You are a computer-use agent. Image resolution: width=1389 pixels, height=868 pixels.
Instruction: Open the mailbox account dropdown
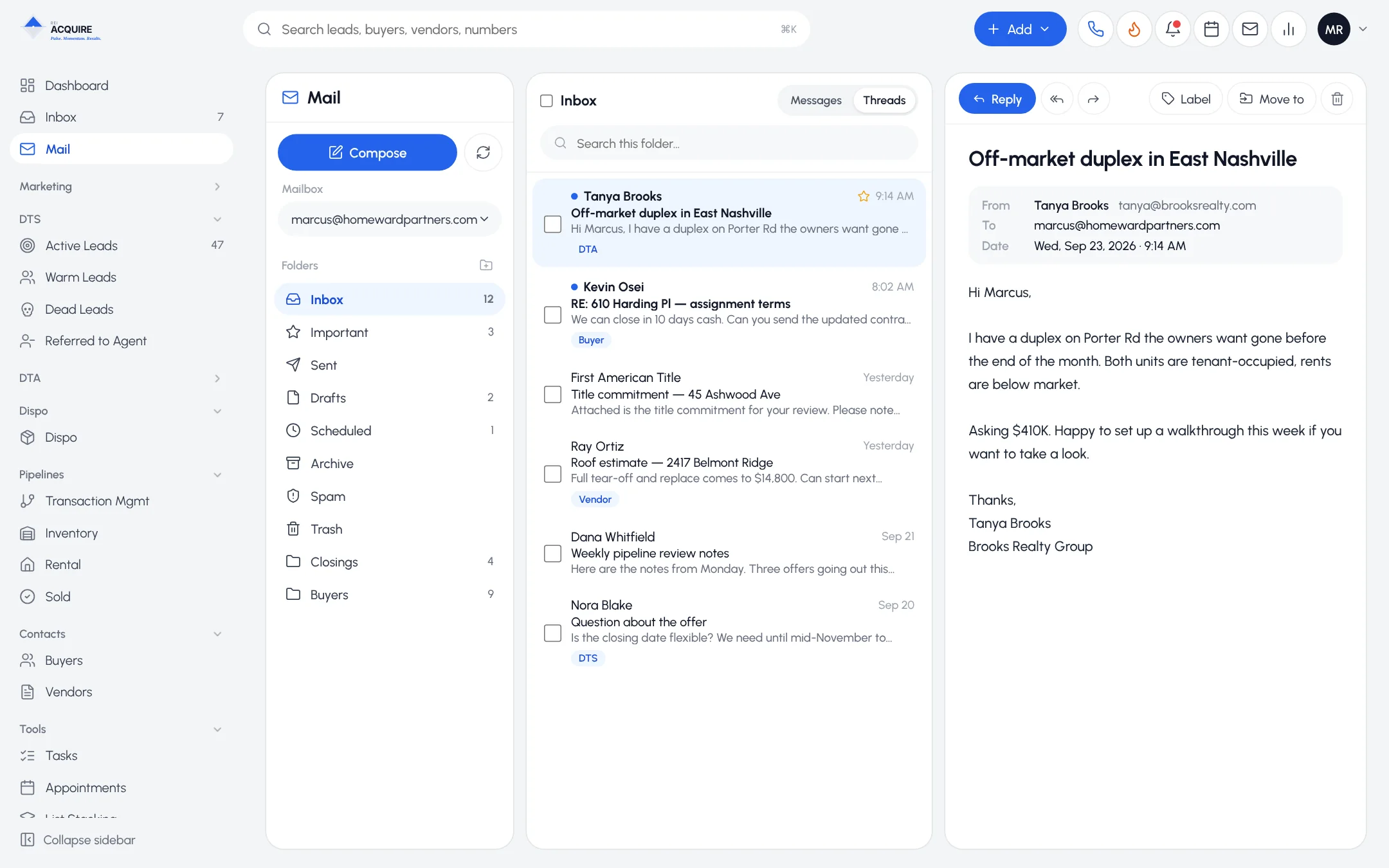[390, 219]
